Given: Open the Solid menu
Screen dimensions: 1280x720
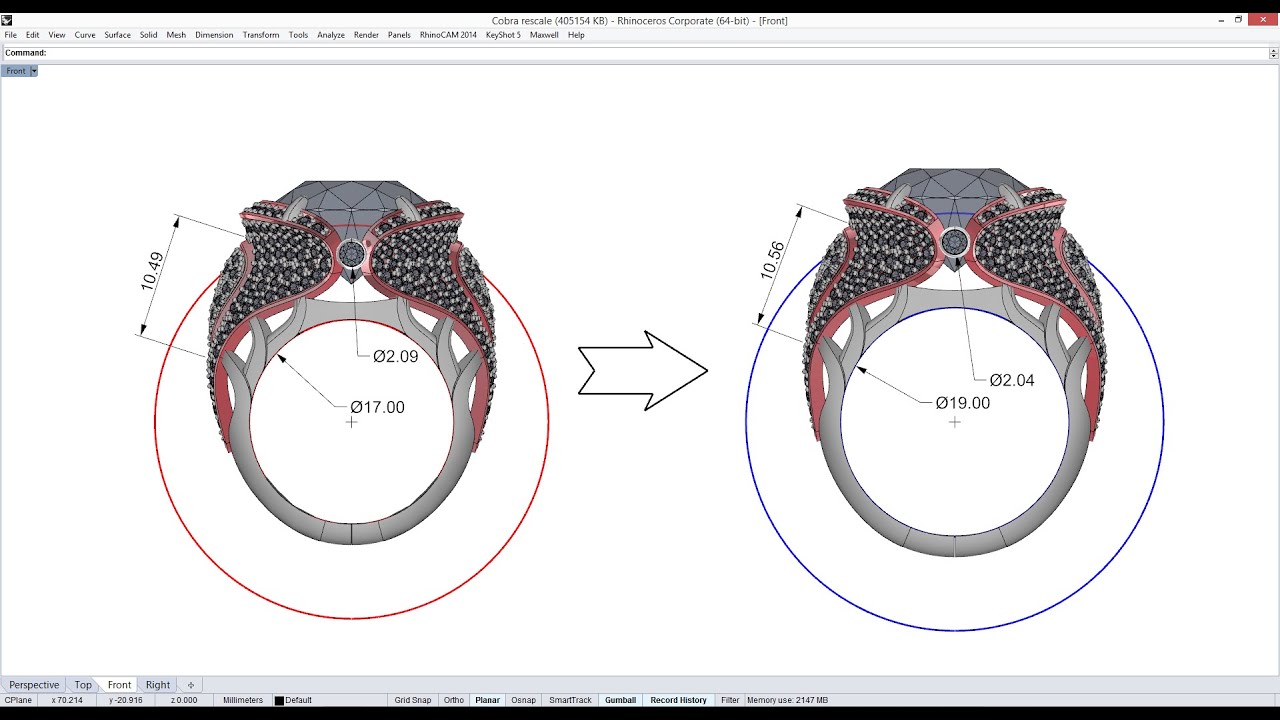Looking at the screenshot, I should pyautogui.click(x=148, y=35).
